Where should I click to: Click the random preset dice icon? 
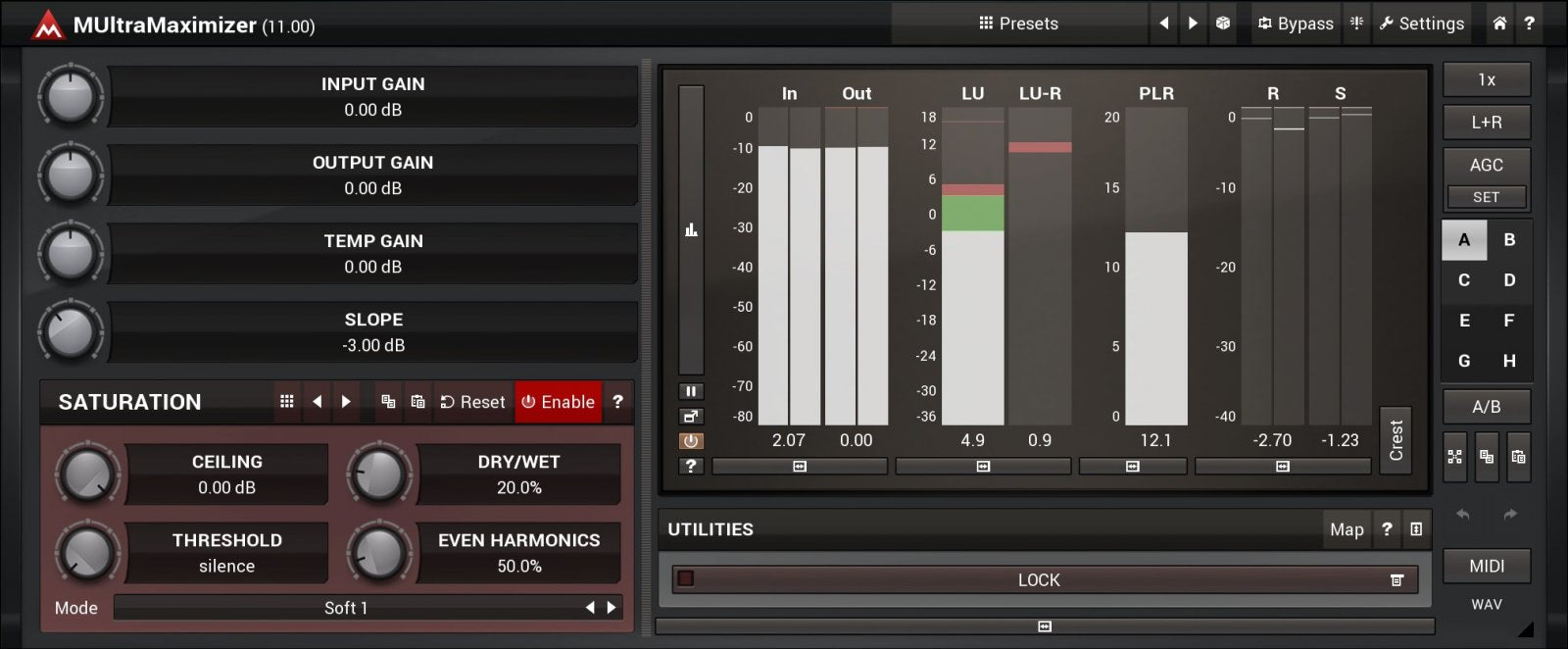pos(1223,24)
